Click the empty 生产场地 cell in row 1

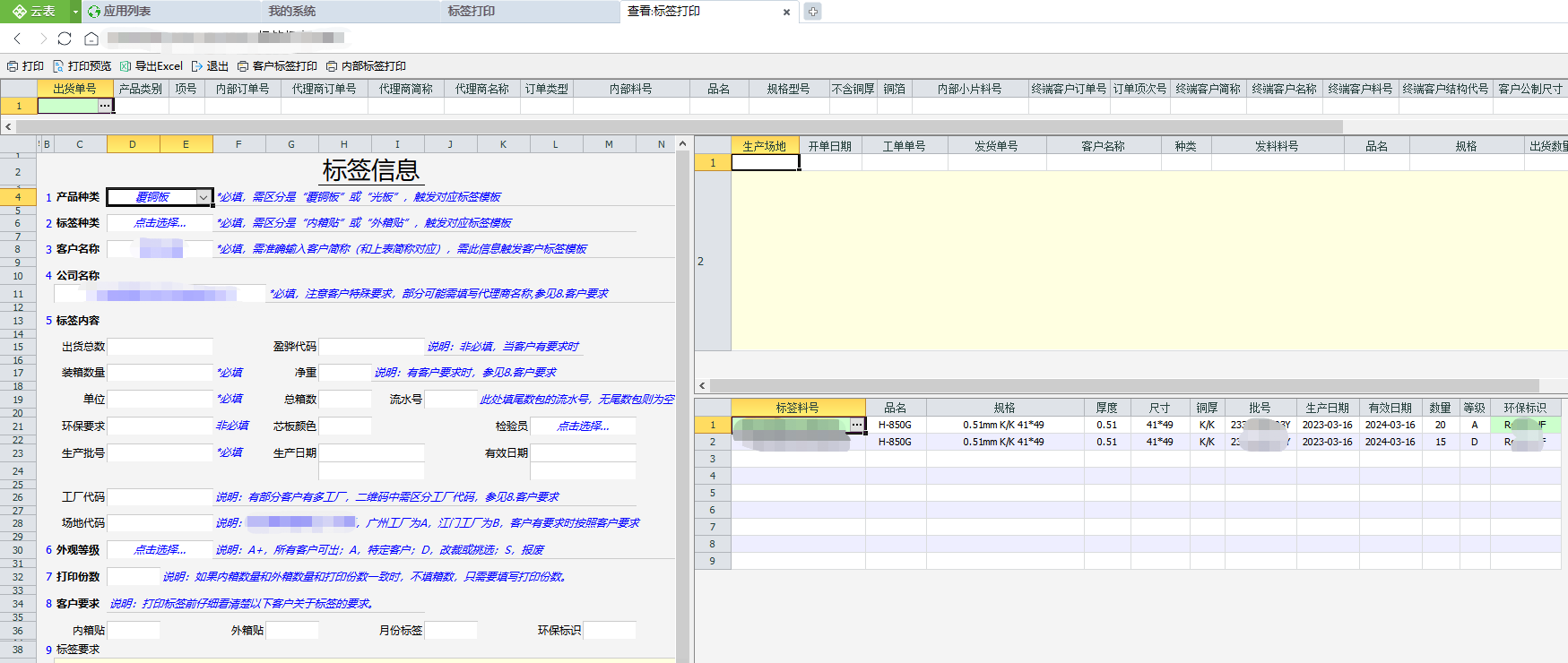(765, 163)
